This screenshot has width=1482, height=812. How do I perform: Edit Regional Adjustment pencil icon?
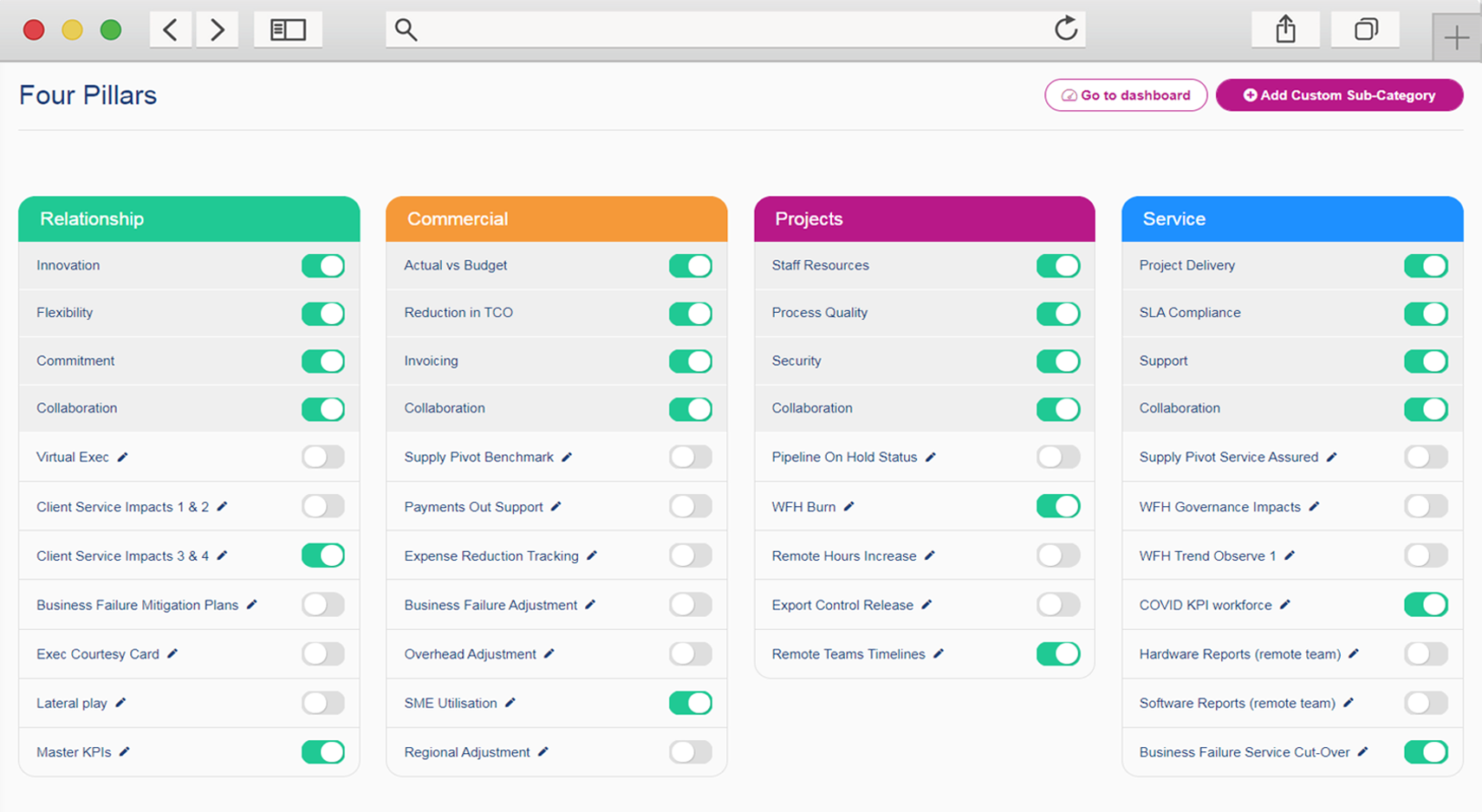(543, 751)
